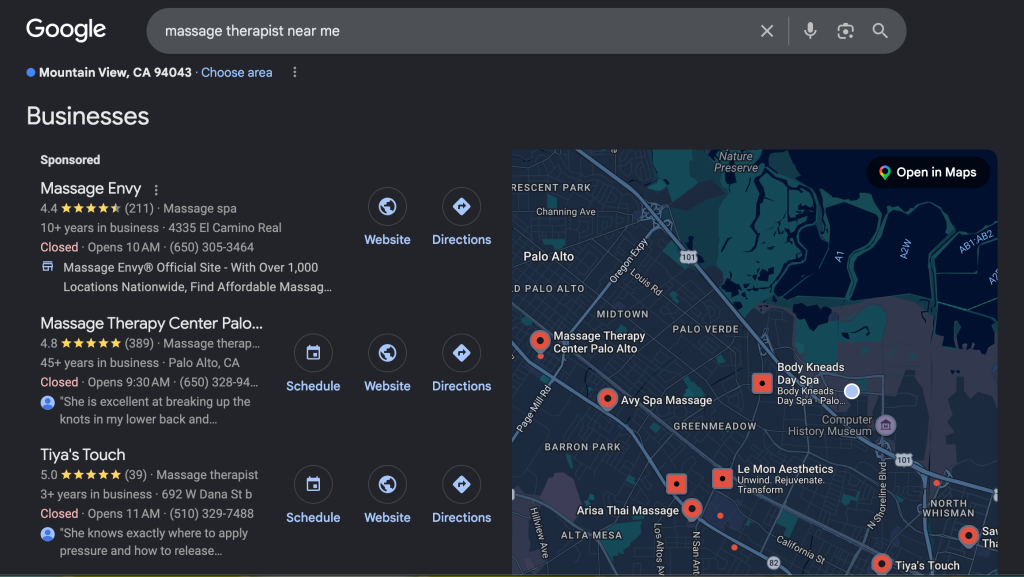Select the Le Mon Aesthetics map marker
This screenshot has width=1024, height=577.
click(x=722, y=478)
